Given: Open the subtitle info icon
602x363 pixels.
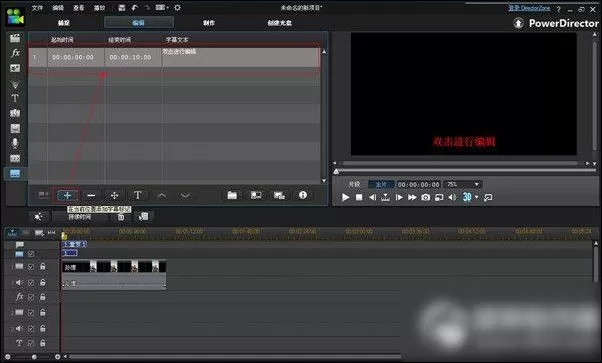Looking at the screenshot, I should 303,195.
